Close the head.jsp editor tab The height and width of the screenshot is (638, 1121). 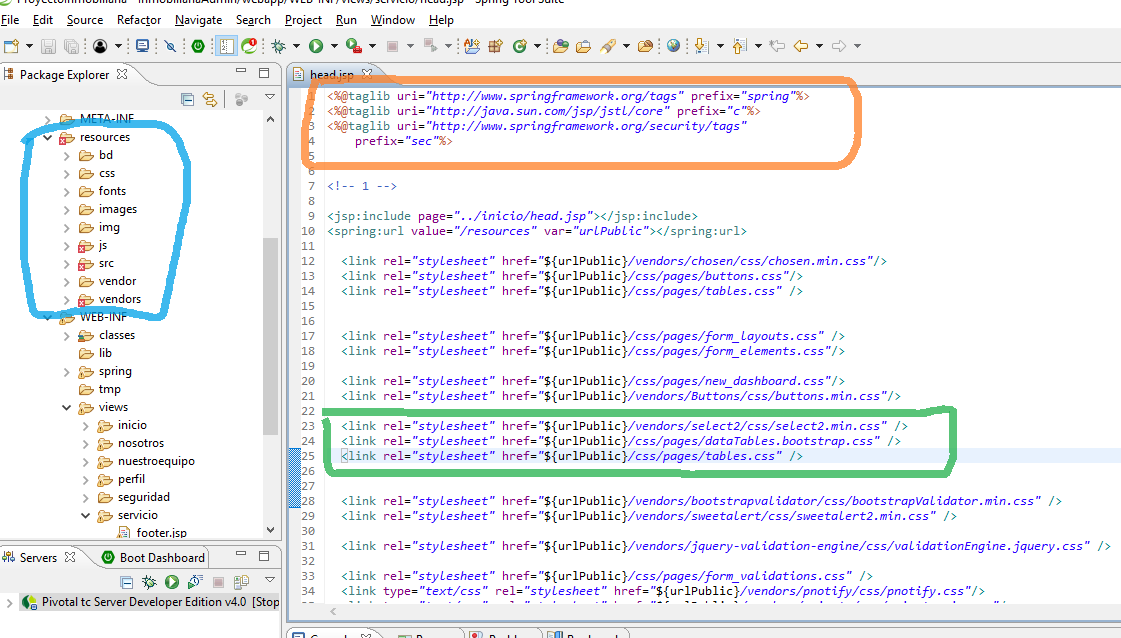367,74
